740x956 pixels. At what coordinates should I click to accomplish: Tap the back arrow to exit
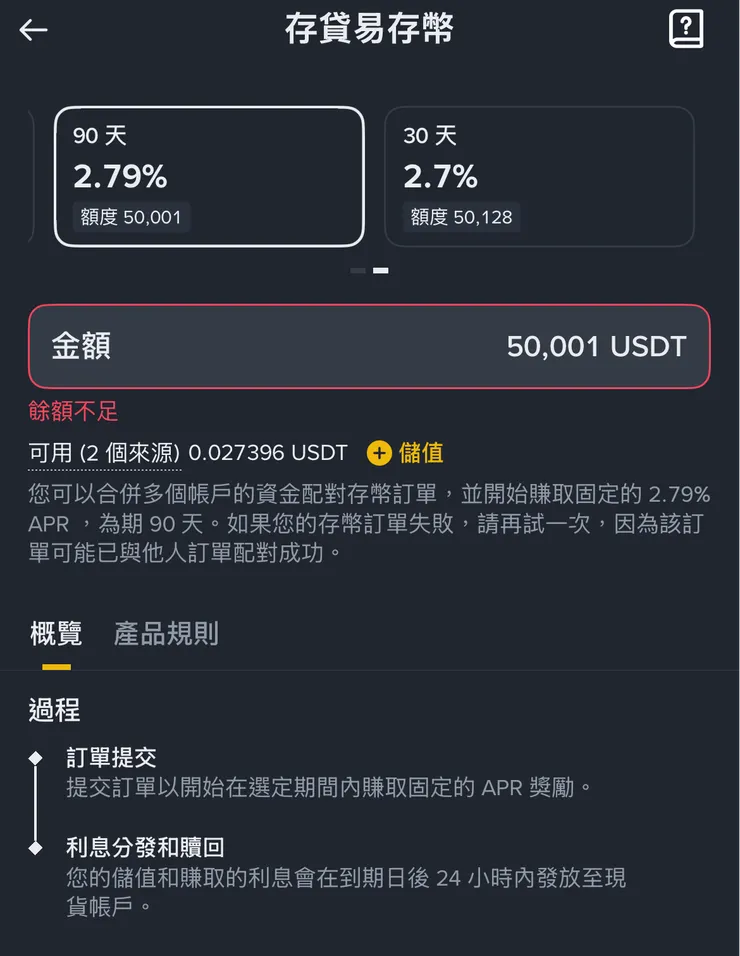tap(33, 30)
